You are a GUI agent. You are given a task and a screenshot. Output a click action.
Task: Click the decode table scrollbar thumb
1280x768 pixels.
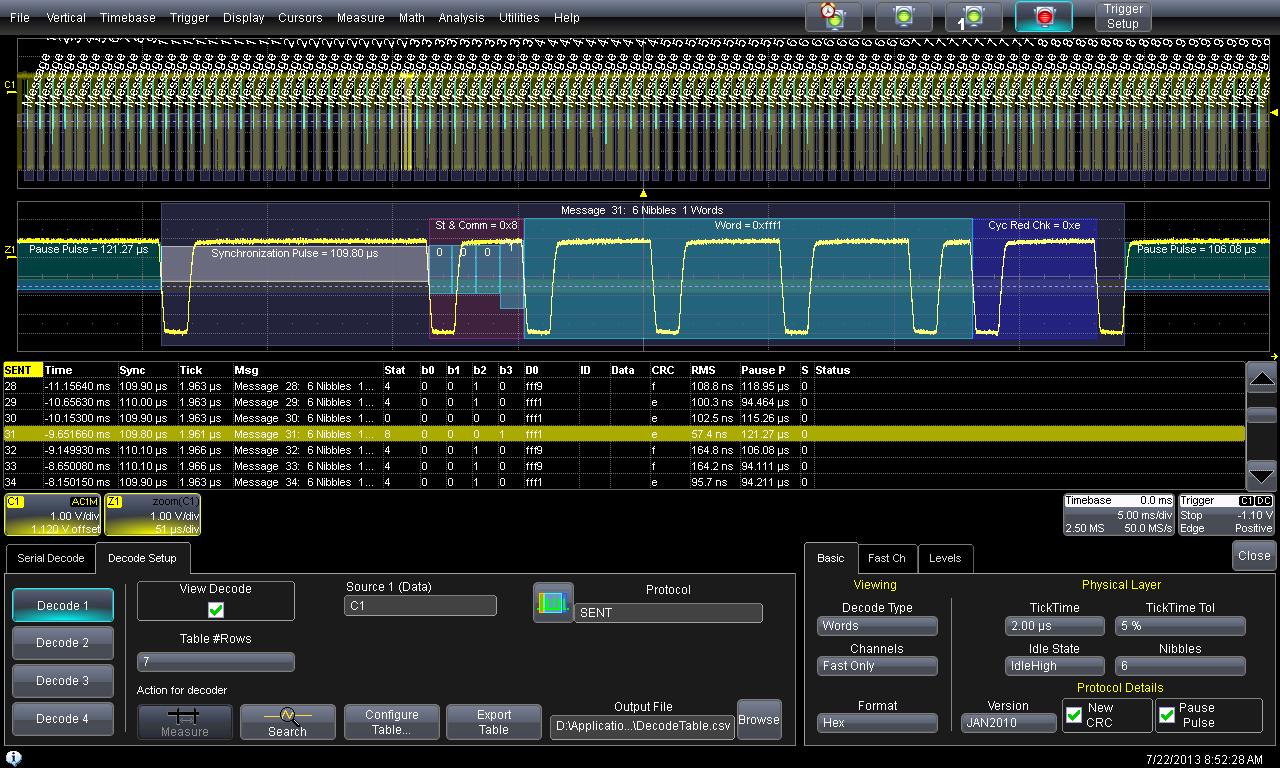click(x=1261, y=415)
